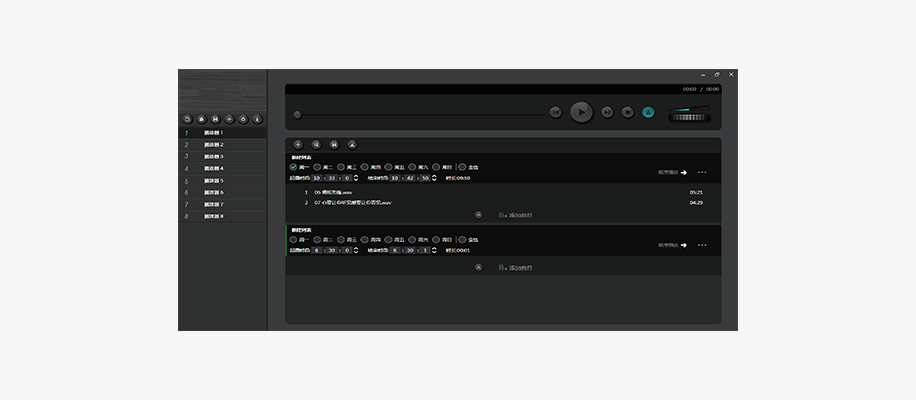Screen dimensions: 916x400
Task: Uncheck 周一 in the first schedule
Action: (x=294, y=167)
